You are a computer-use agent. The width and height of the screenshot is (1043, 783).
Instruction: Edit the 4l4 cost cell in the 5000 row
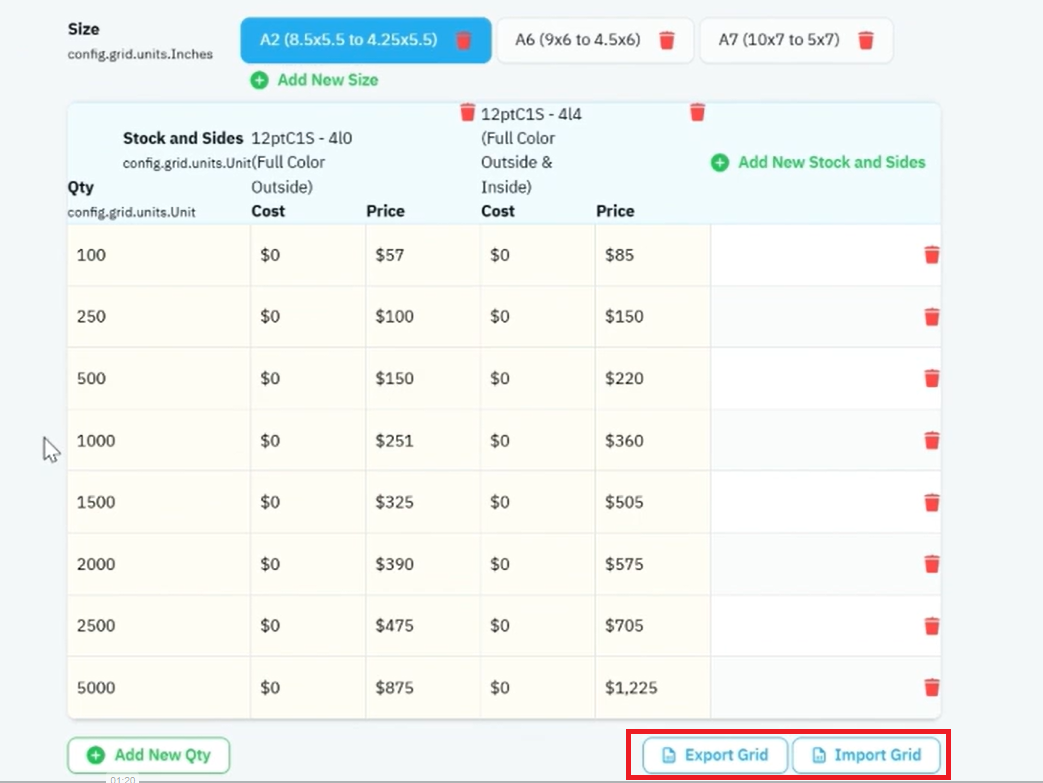537,687
